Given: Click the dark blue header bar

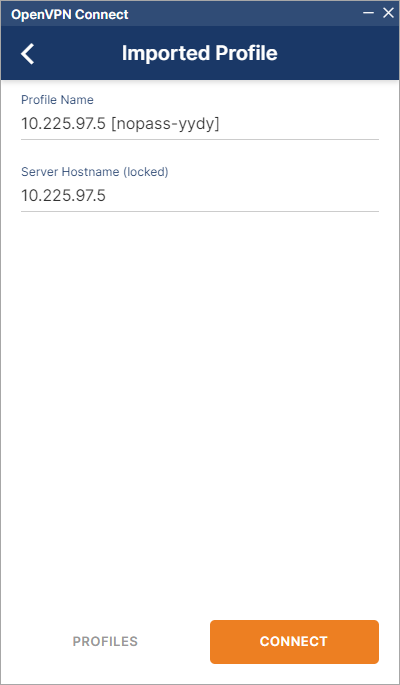Looking at the screenshot, I should coord(200,53).
